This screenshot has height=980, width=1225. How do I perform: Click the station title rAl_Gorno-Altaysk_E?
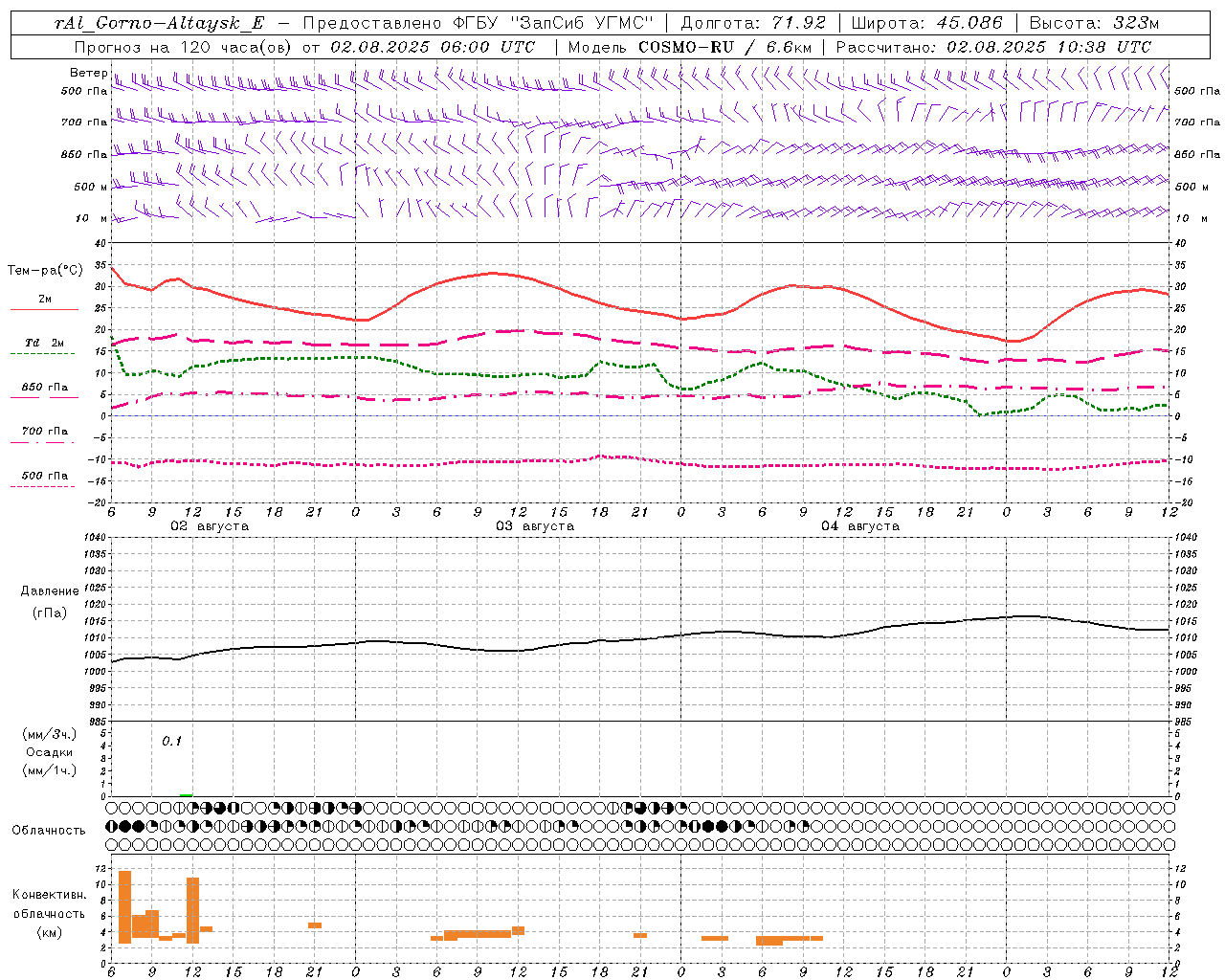(x=159, y=23)
